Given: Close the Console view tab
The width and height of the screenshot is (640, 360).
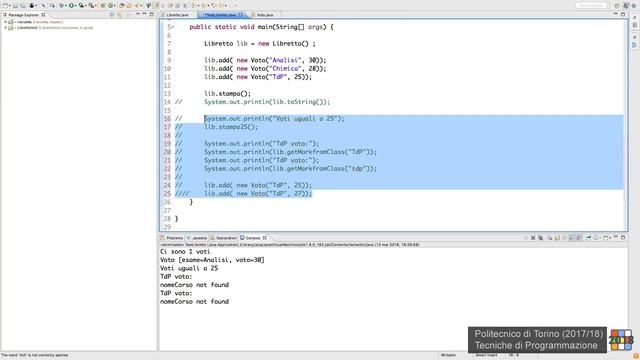Looking at the screenshot, I should (264, 238).
